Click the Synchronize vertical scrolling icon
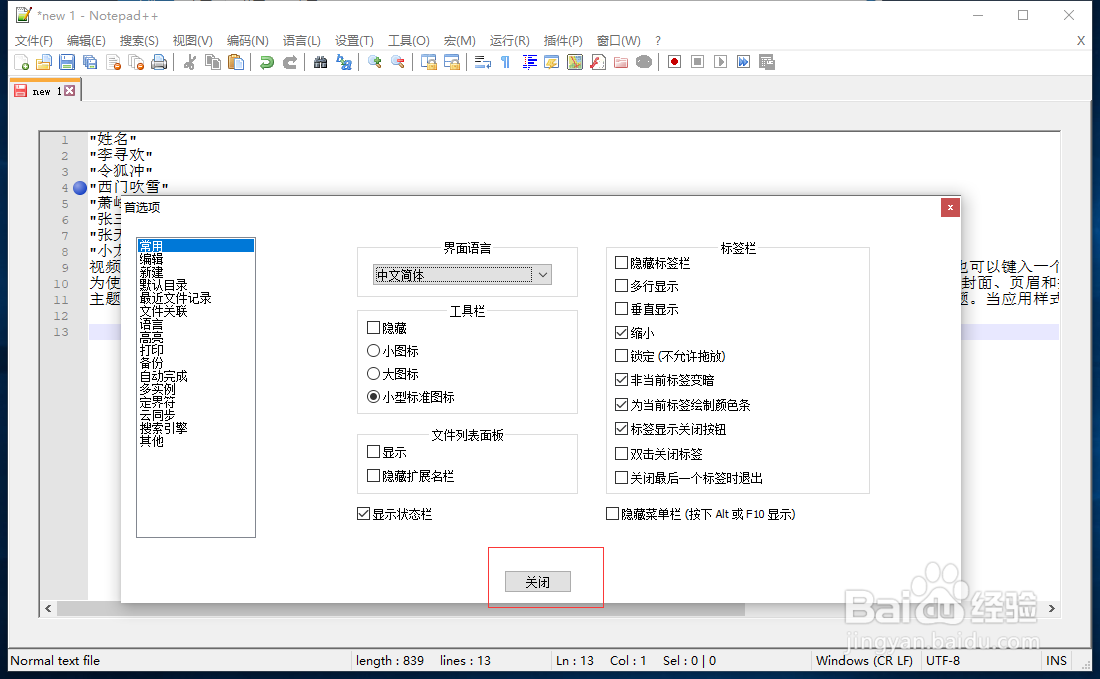1100x679 pixels. point(429,62)
